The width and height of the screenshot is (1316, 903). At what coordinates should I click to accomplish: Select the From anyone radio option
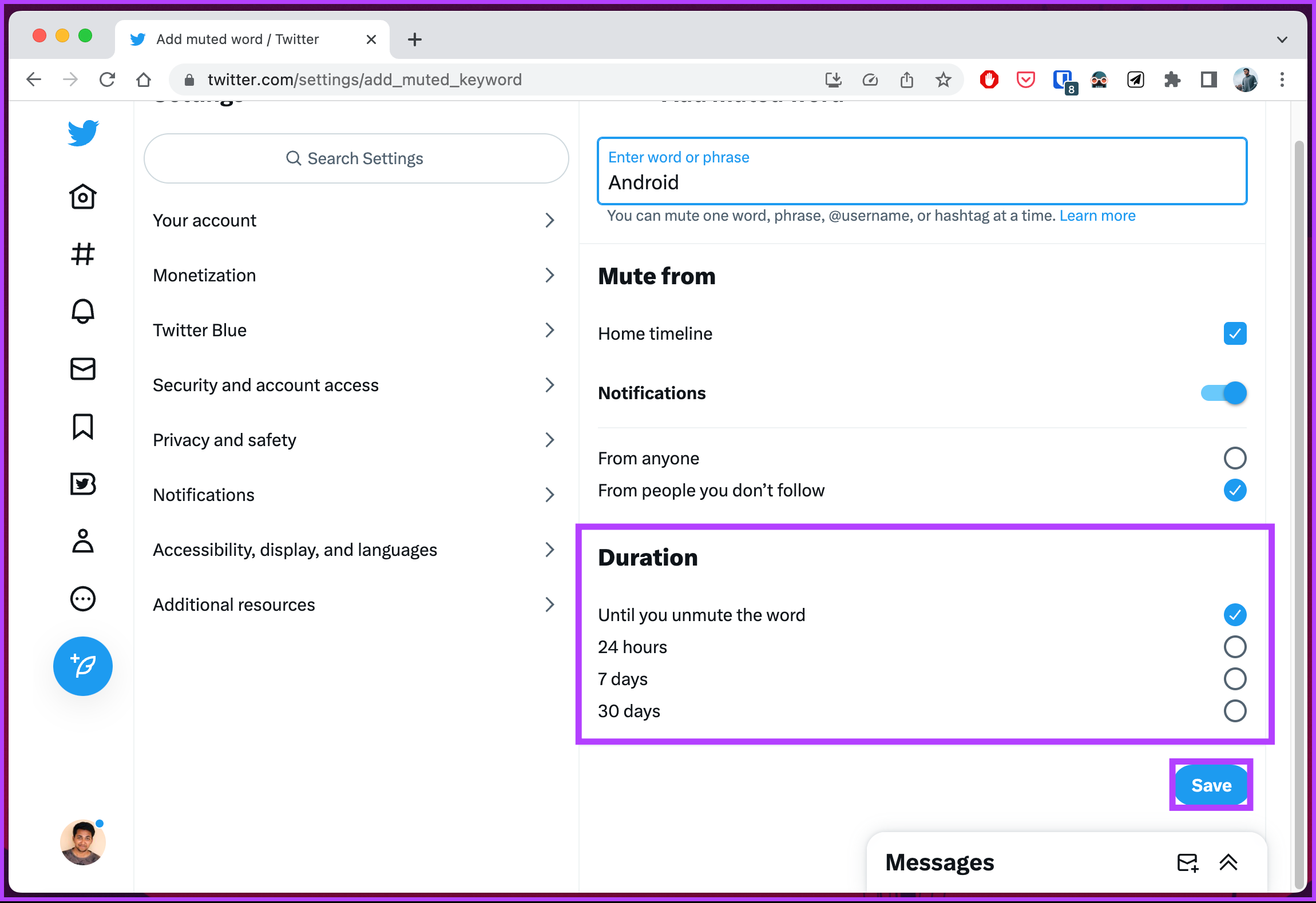pos(1235,458)
